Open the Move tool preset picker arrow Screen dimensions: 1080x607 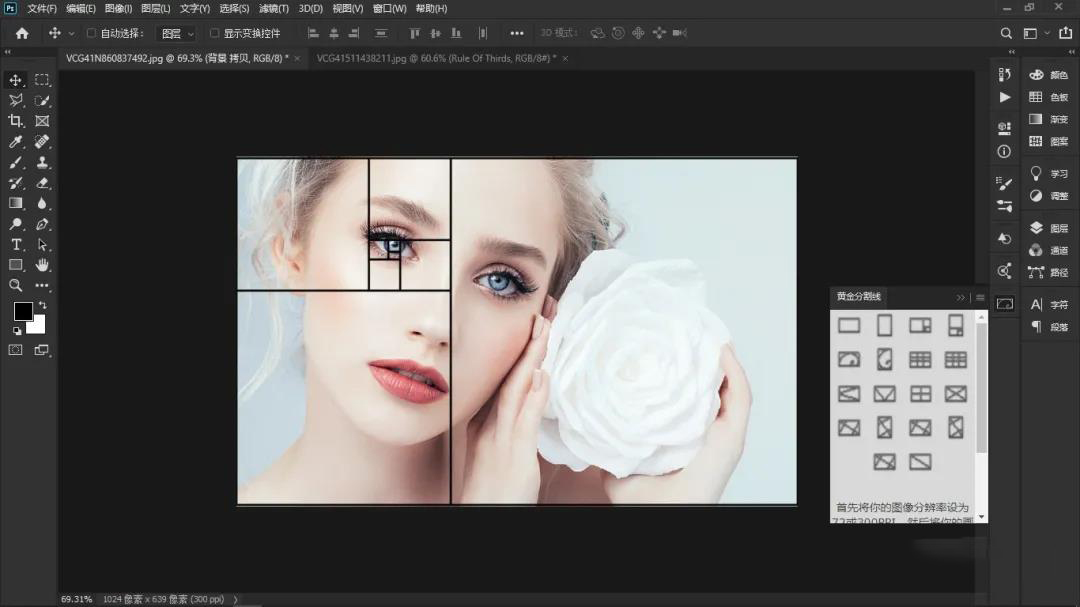pyautogui.click(x=71, y=33)
